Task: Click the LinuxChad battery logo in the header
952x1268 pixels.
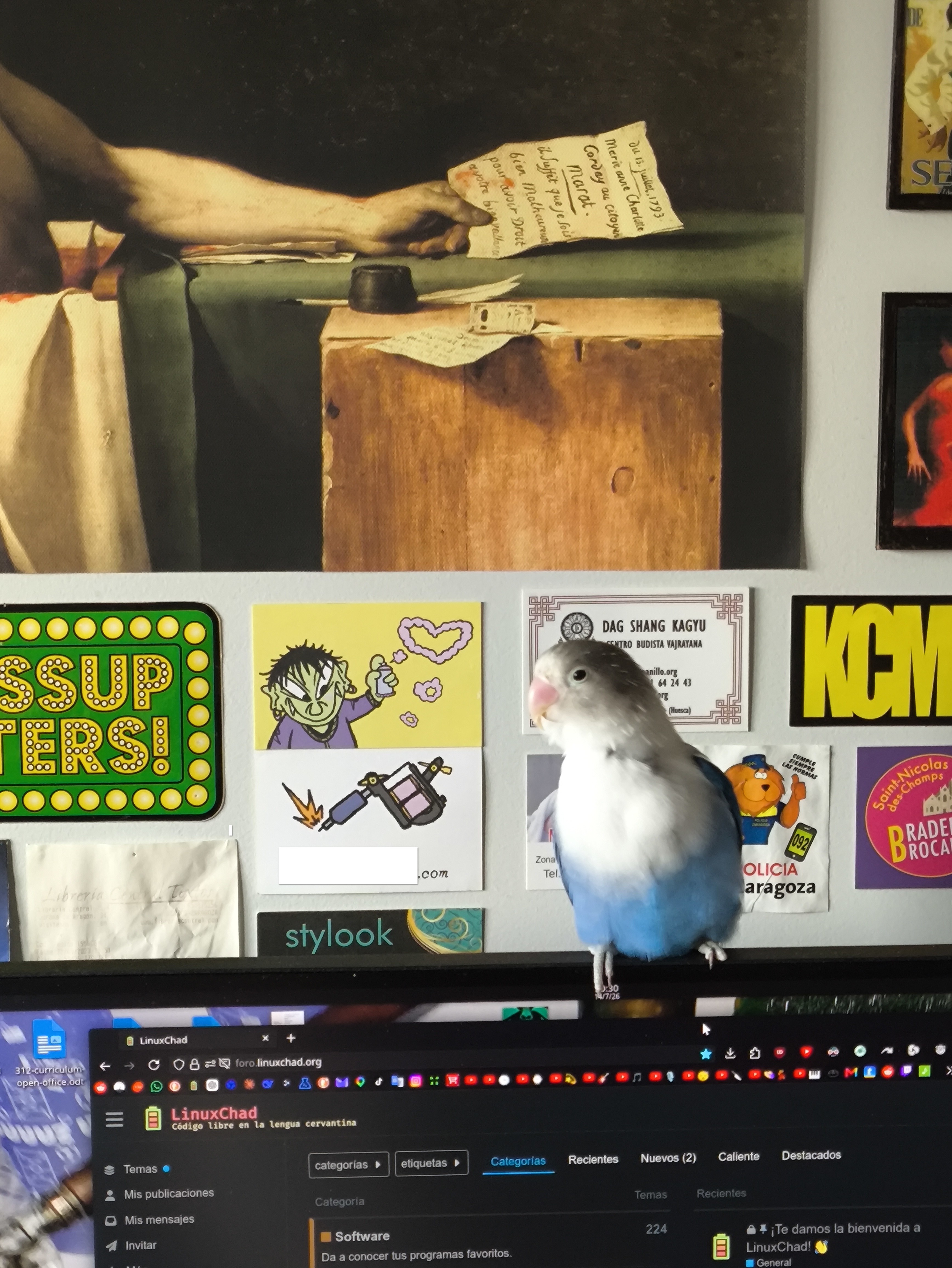Action: (x=153, y=1118)
